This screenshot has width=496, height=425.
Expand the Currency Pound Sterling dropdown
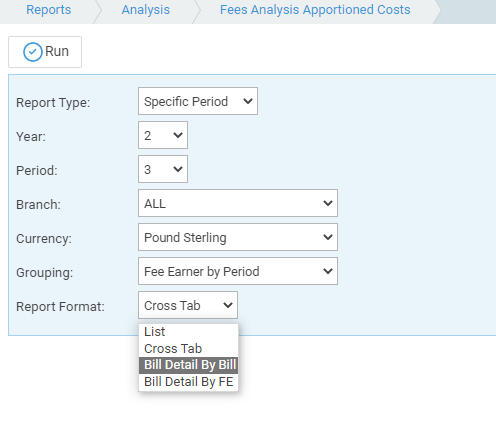pyautogui.click(x=238, y=237)
